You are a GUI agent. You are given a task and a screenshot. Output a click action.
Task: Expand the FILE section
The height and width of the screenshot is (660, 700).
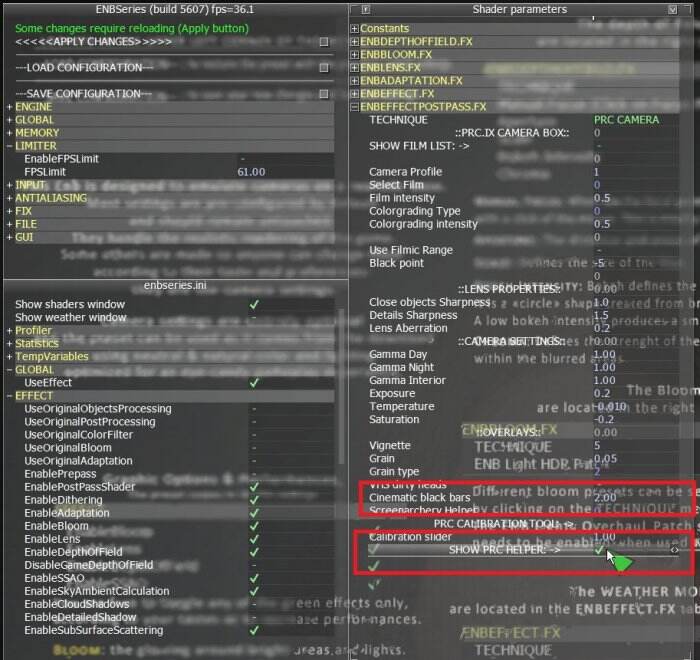click(9, 224)
